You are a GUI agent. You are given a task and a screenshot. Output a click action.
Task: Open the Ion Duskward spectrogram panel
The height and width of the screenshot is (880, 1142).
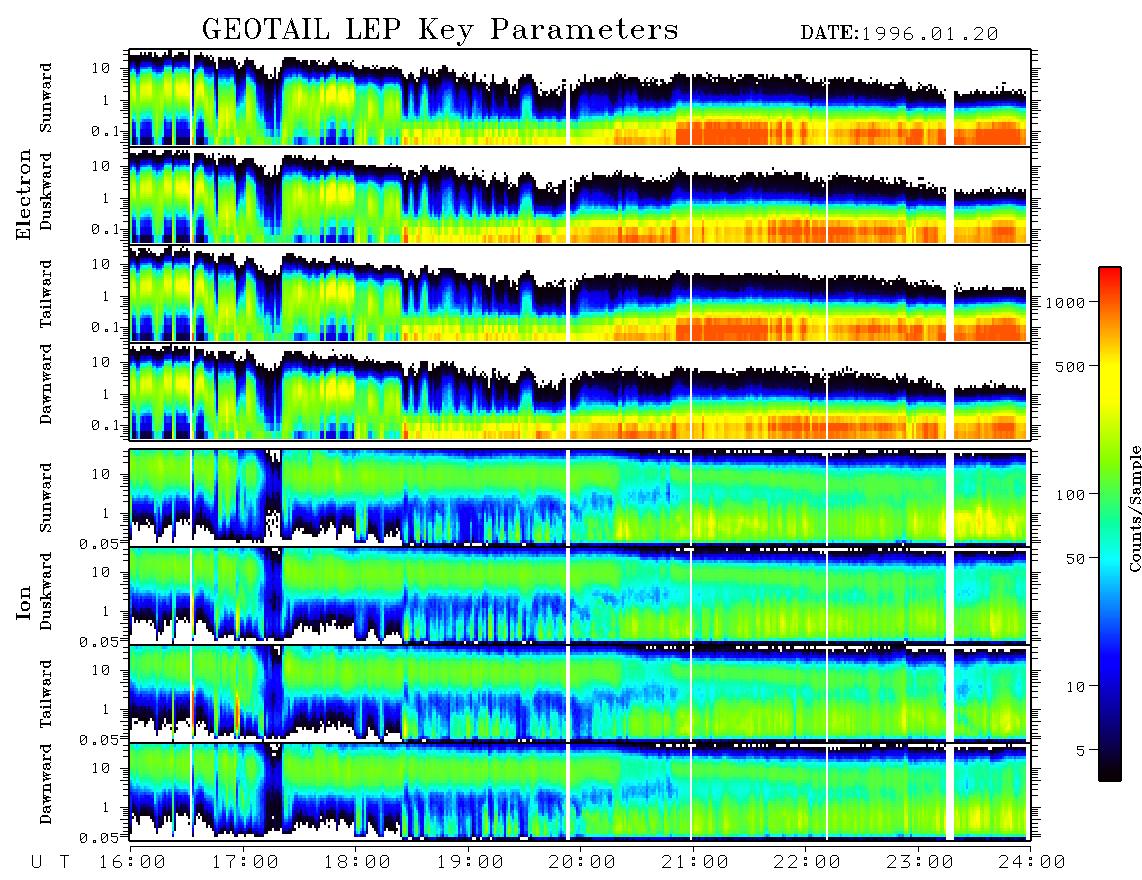click(580, 595)
